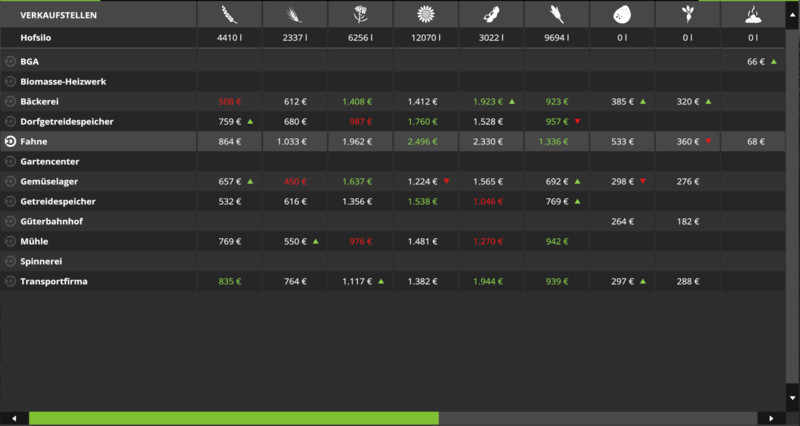Click the wheat crop column icon
Viewport: 800px width, 426px height.
(x=229, y=14)
